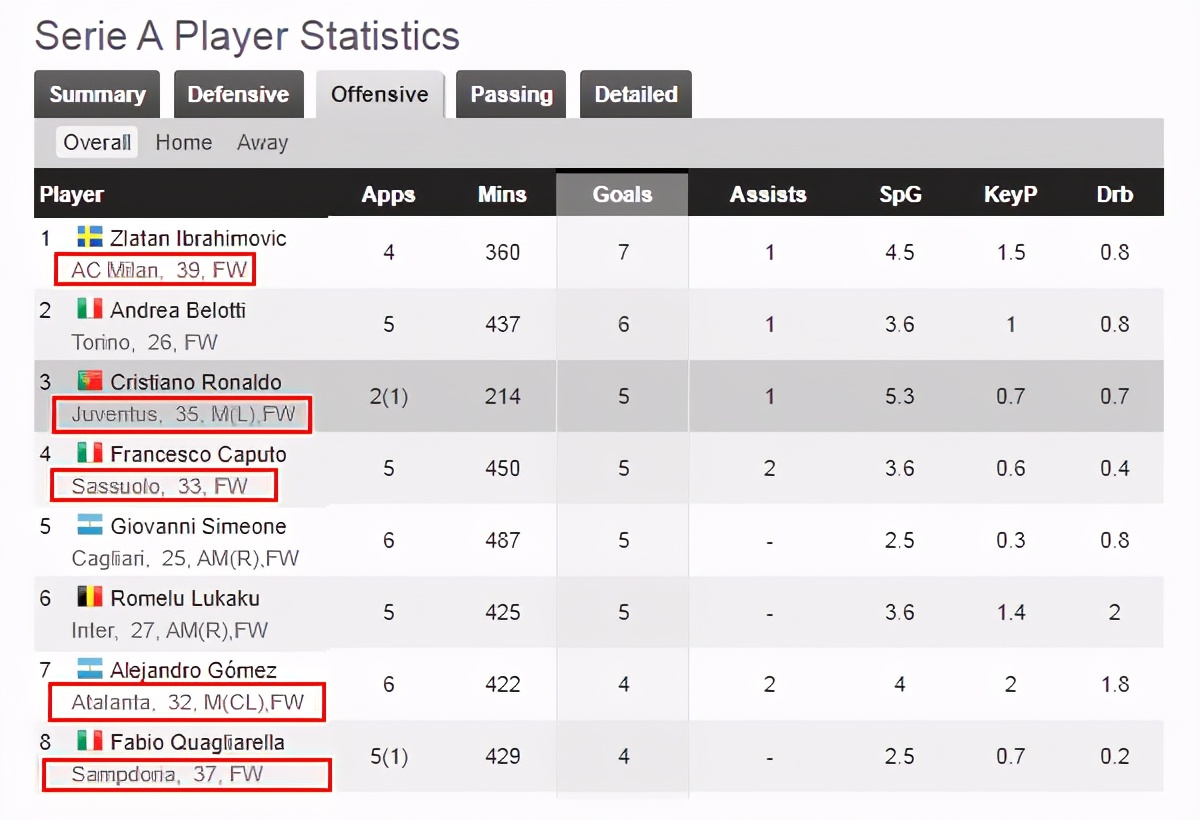Open the Defensive statistics tab

238,95
